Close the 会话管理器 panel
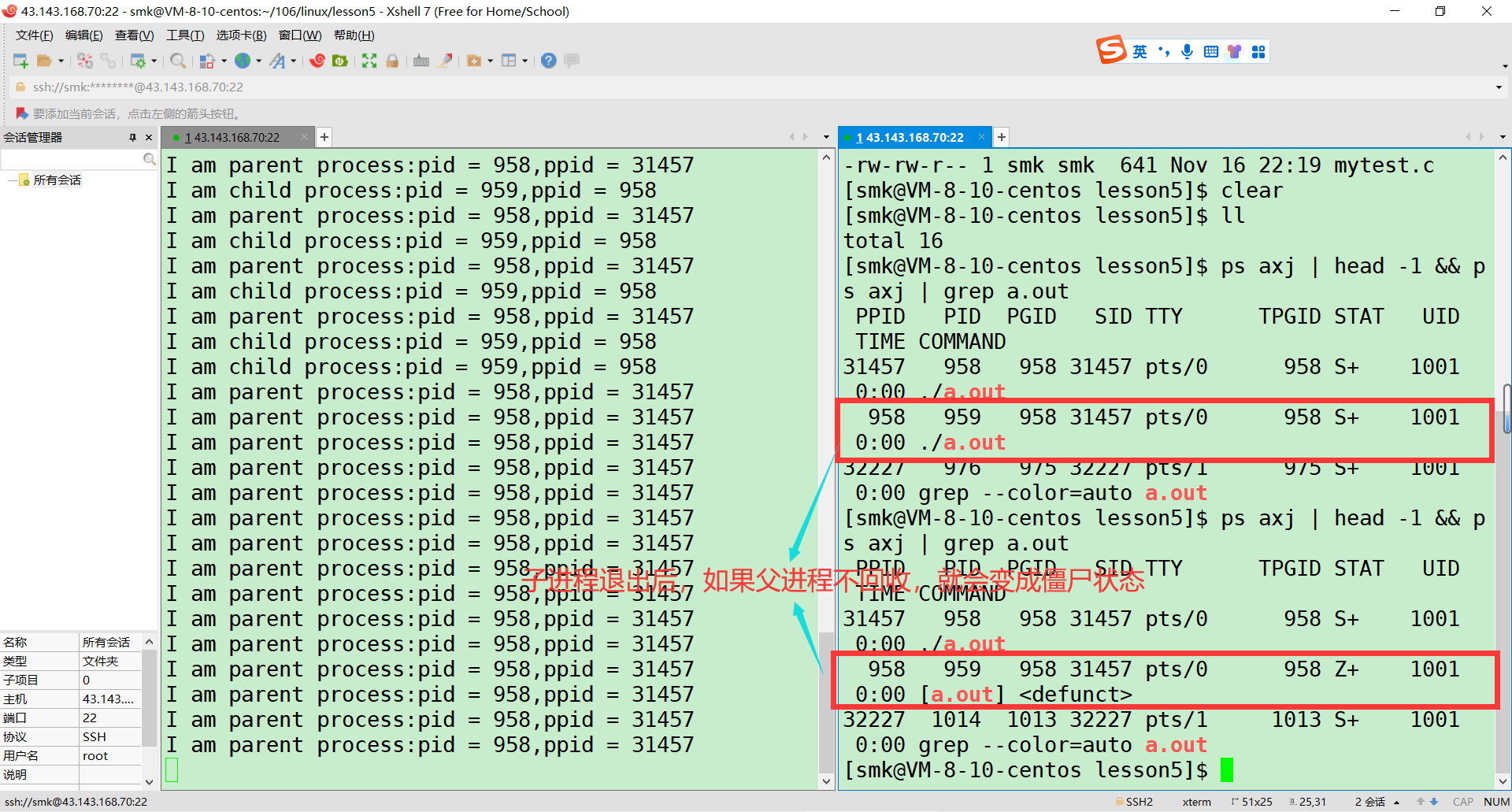The height and width of the screenshot is (812, 1512). [x=149, y=137]
